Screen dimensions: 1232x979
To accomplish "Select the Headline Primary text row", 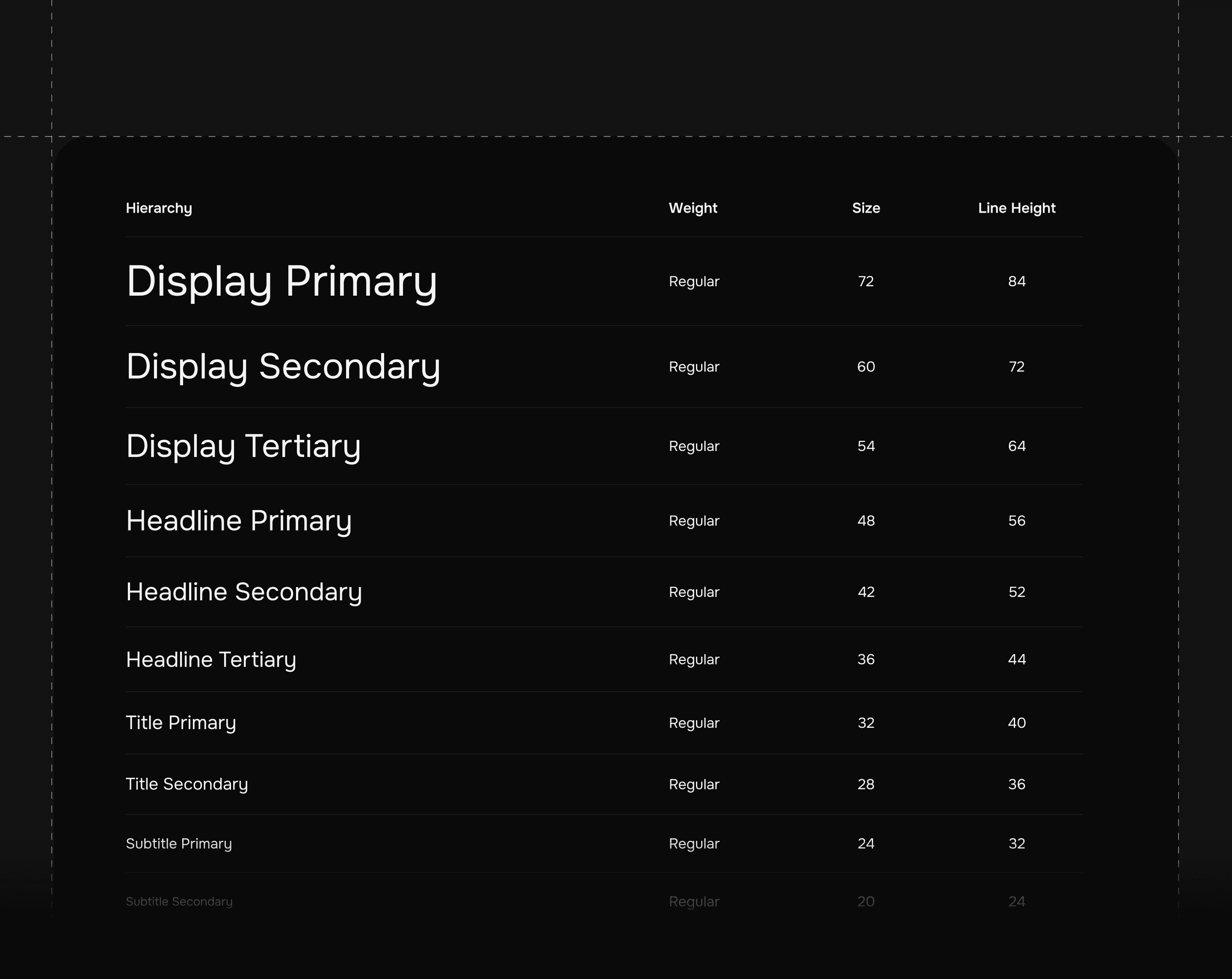I will [x=239, y=521].
